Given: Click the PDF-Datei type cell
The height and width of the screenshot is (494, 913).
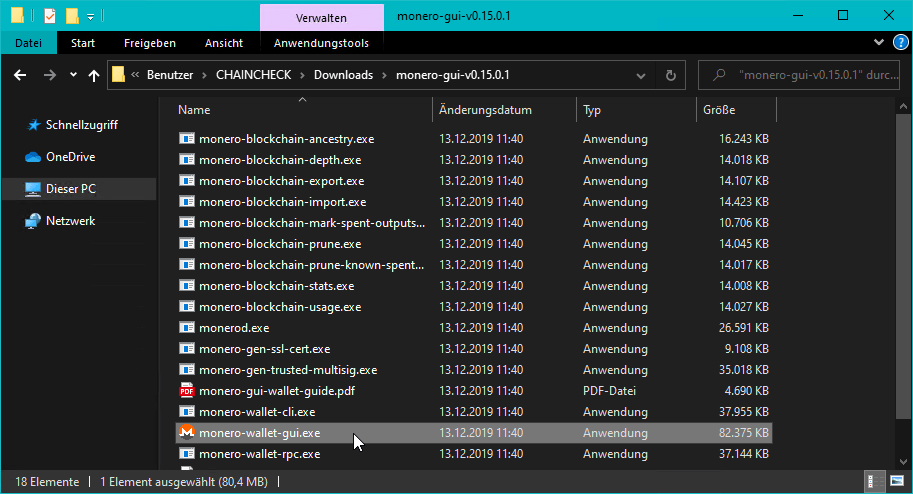Looking at the screenshot, I should click(x=609, y=390).
